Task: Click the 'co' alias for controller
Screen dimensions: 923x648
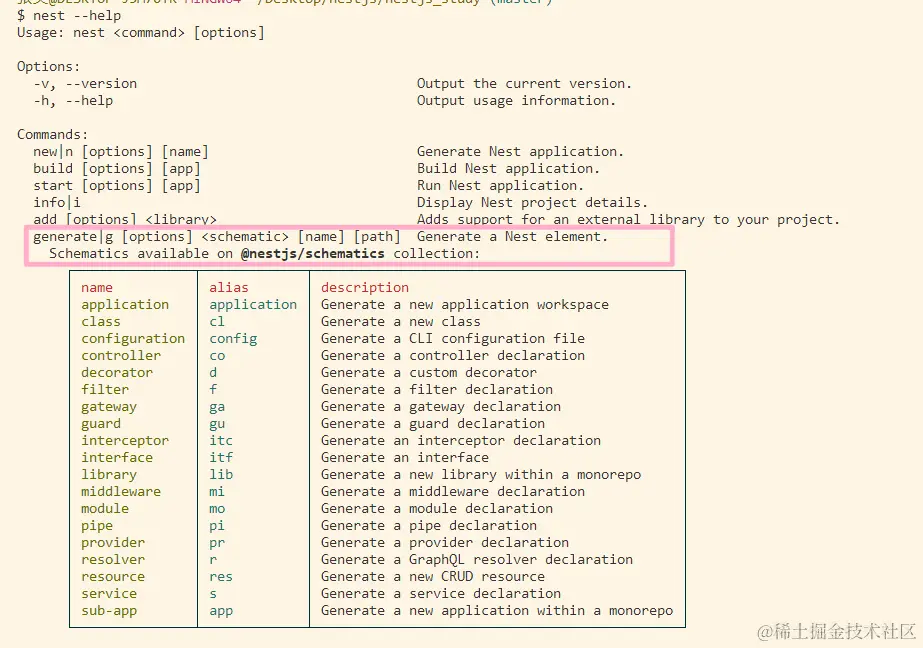Action: point(217,355)
